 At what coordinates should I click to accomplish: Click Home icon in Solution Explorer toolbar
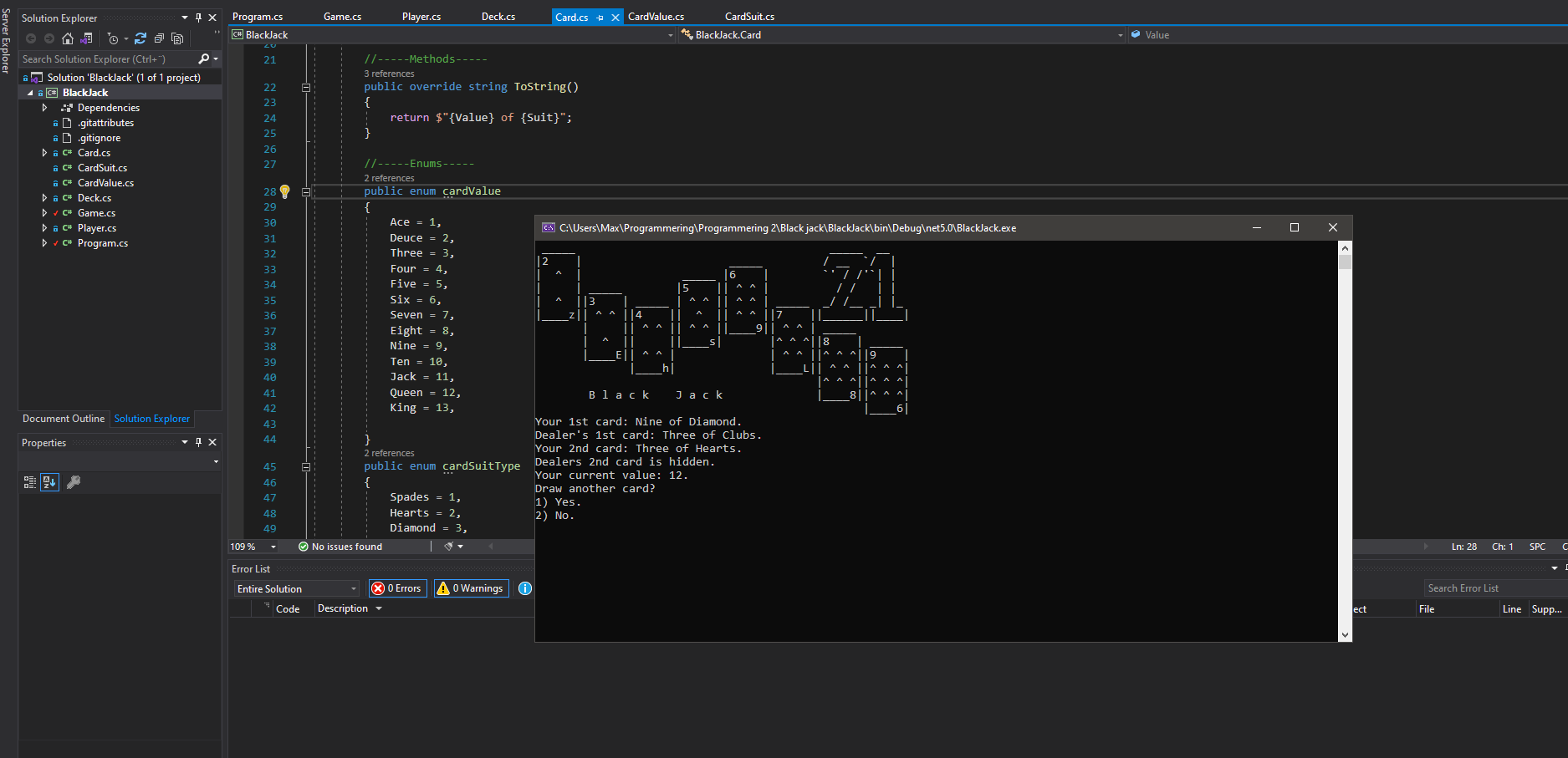pos(68,38)
